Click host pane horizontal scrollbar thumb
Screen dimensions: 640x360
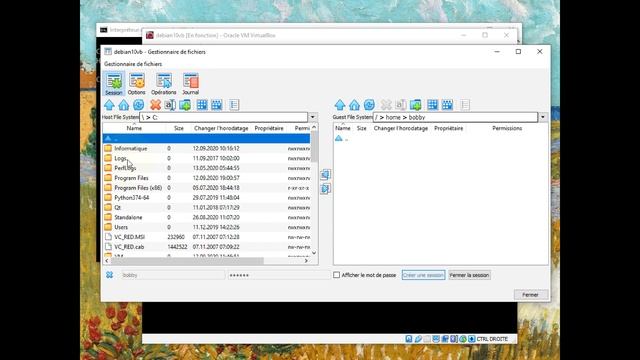(x=187, y=260)
